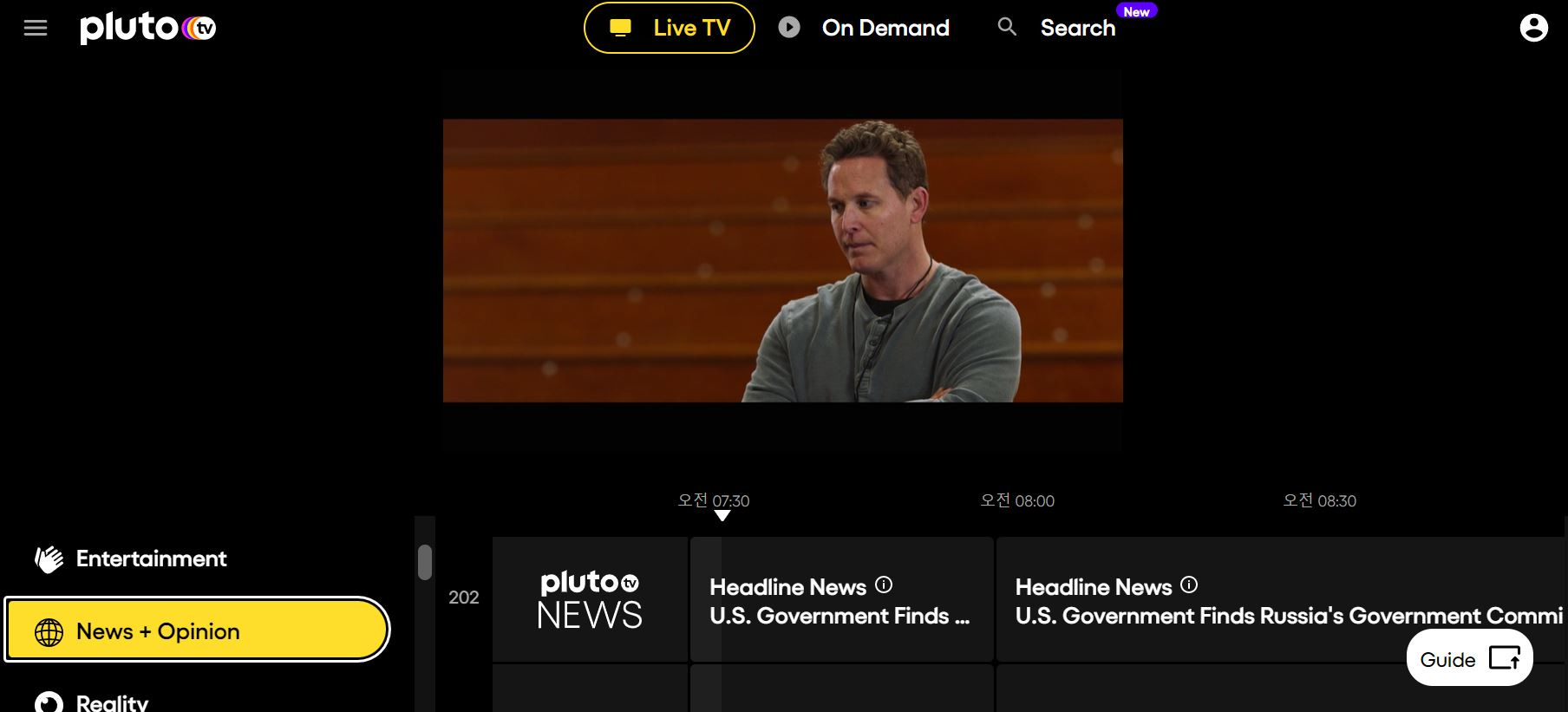The width and height of the screenshot is (1568, 712).
Task: Switch to the Live TV tab
Action: [x=670, y=28]
